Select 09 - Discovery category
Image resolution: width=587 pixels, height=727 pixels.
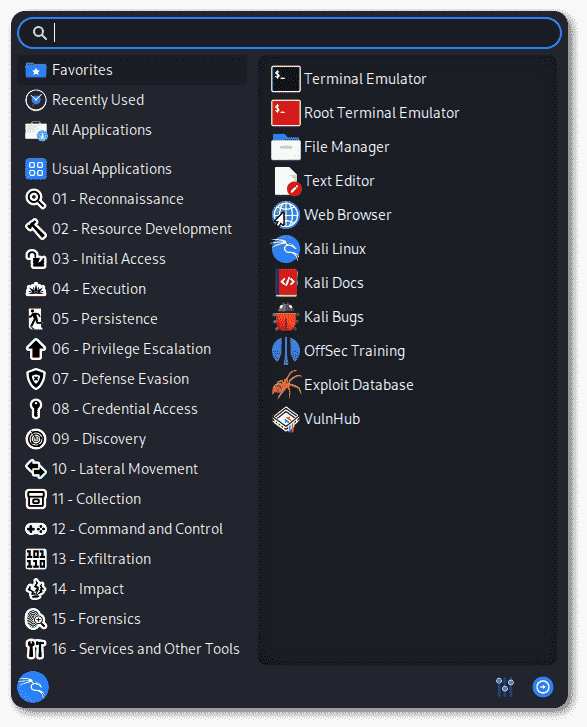coord(99,439)
